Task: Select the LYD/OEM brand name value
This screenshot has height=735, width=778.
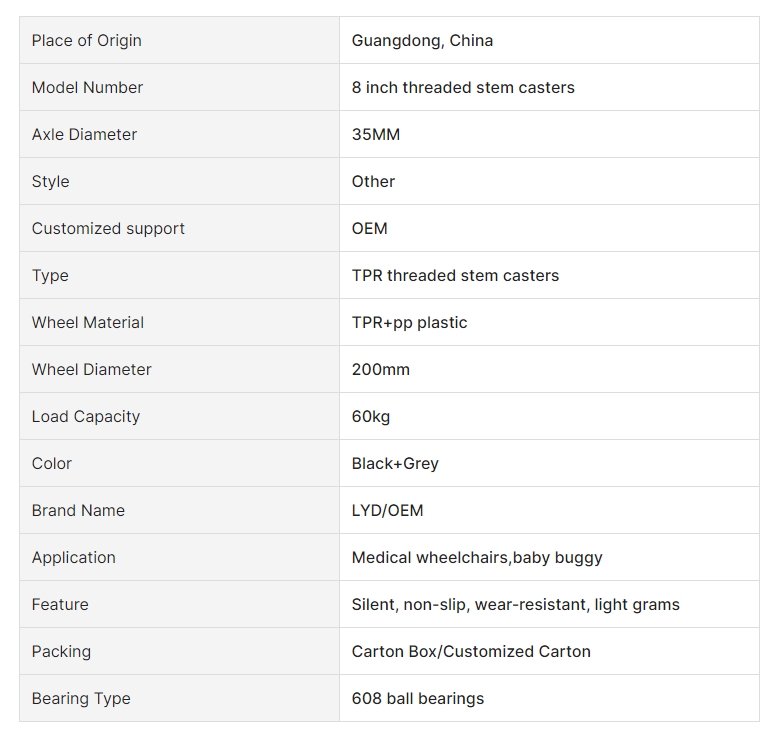Action: coord(388,510)
